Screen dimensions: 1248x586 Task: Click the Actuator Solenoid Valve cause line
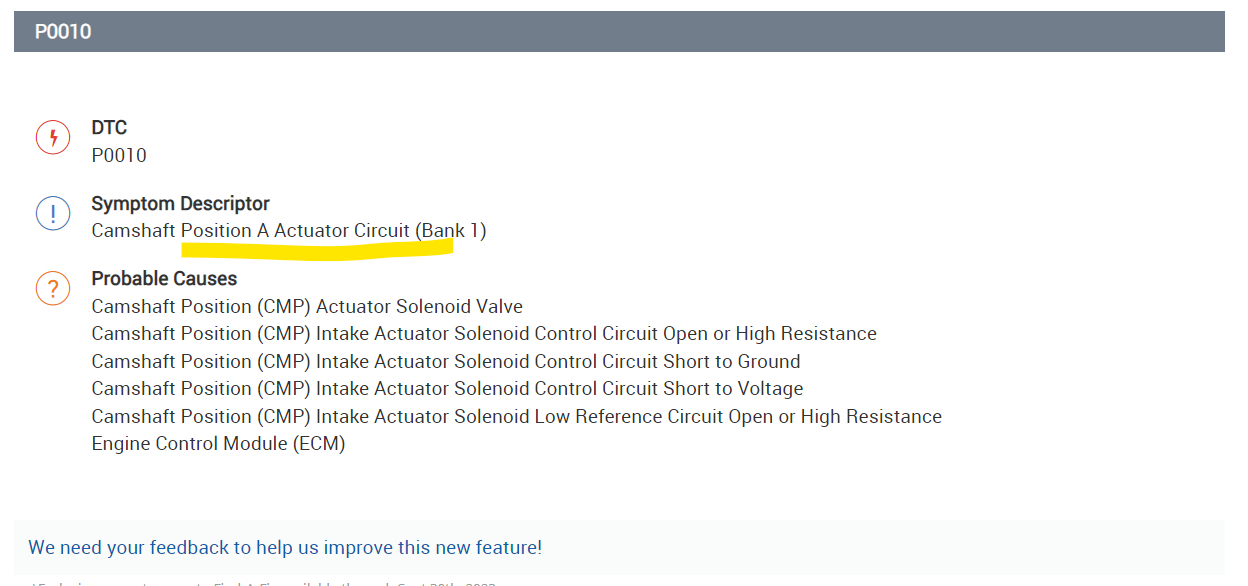307,307
